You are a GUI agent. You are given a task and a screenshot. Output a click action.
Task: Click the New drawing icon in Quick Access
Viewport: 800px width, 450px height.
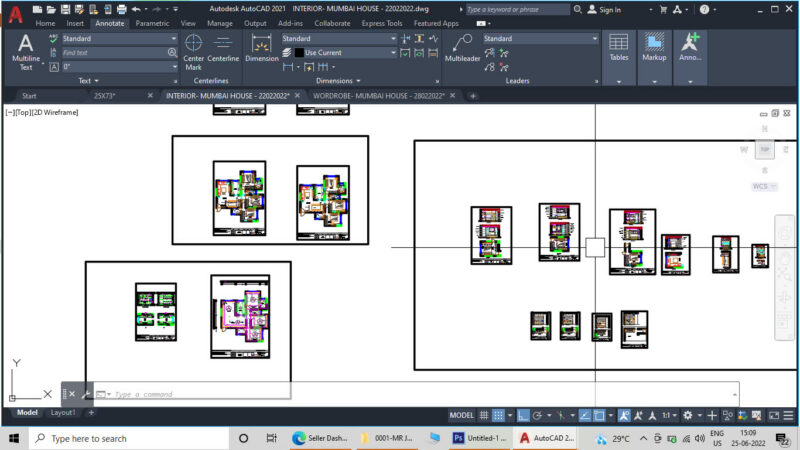[37, 9]
